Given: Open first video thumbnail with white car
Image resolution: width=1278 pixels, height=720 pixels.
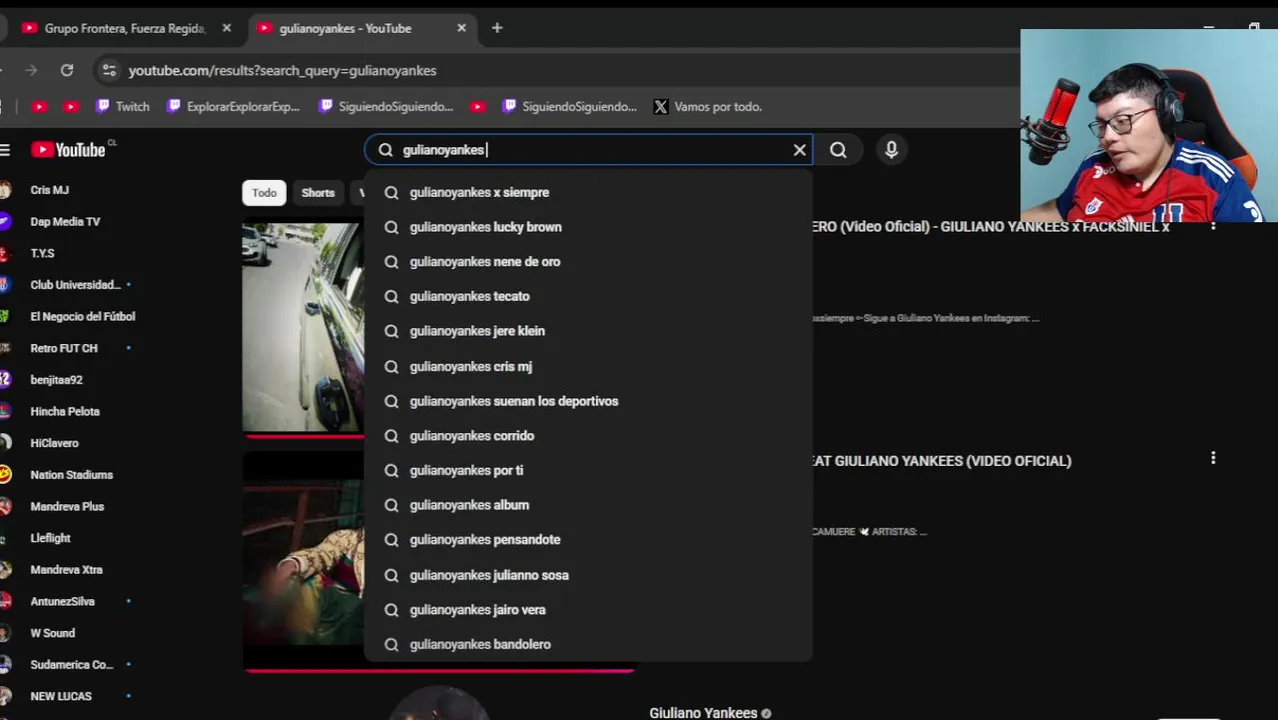Looking at the screenshot, I should (x=303, y=328).
